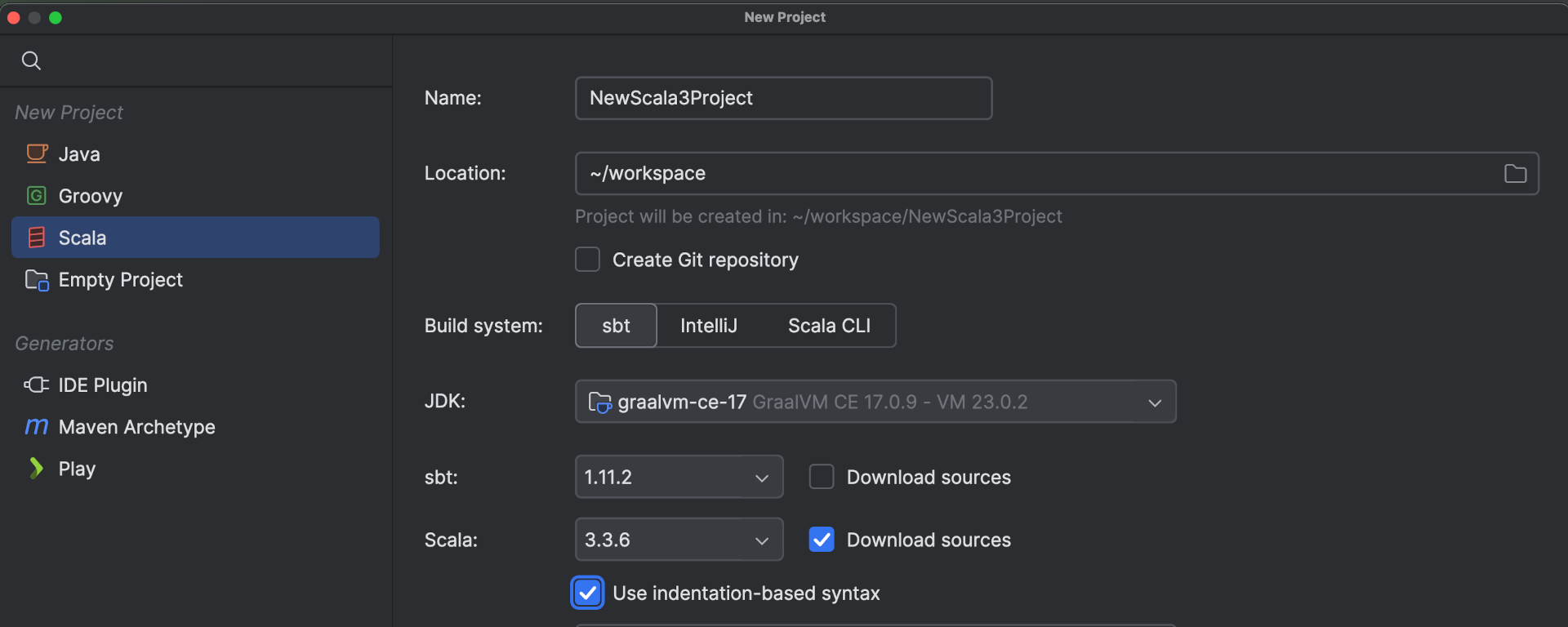This screenshot has width=1568, height=627.
Task: Open Play generator
Action: coord(195,469)
